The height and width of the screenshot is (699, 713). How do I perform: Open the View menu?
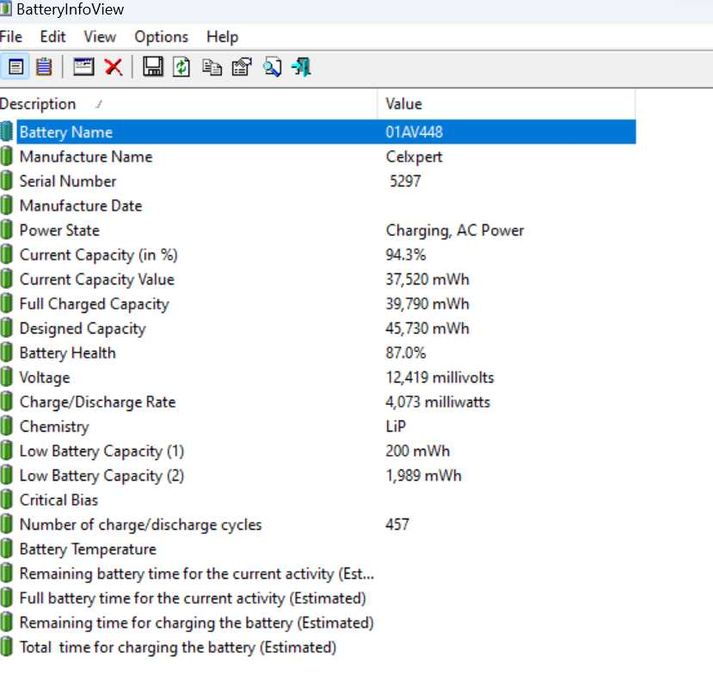(100, 36)
